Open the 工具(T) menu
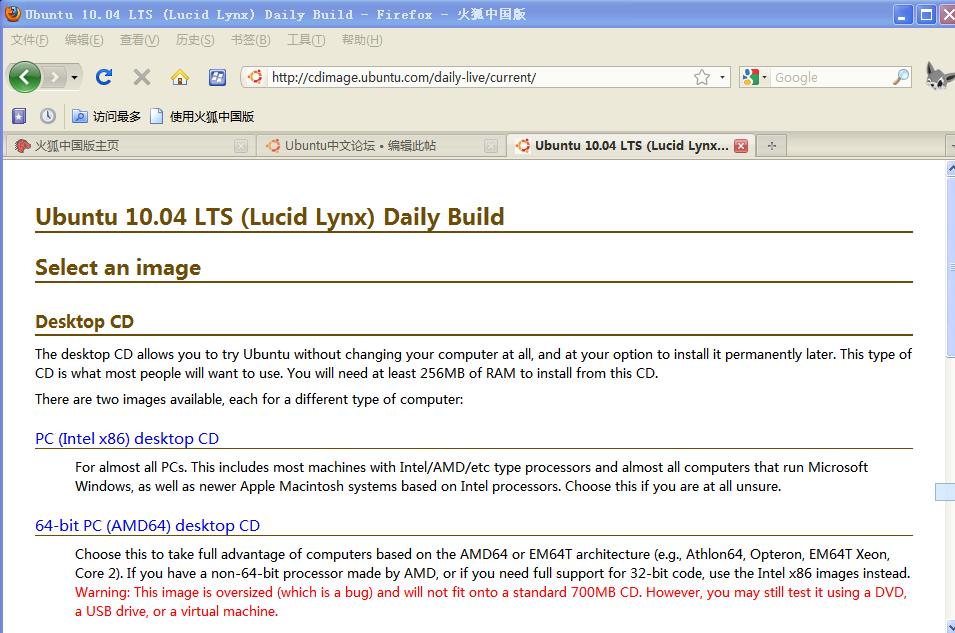 tap(306, 40)
